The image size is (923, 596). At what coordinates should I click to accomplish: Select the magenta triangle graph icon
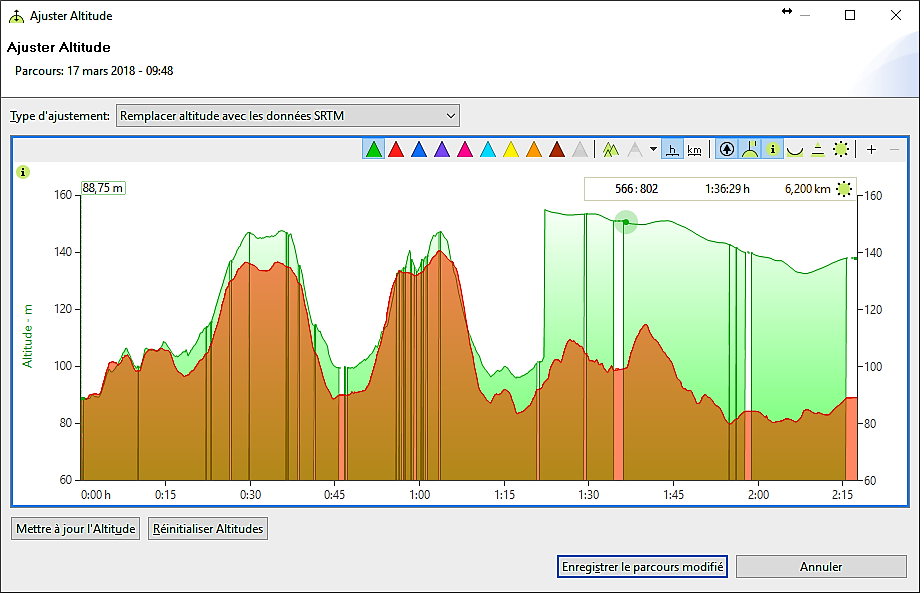click(x=465, y=150)
